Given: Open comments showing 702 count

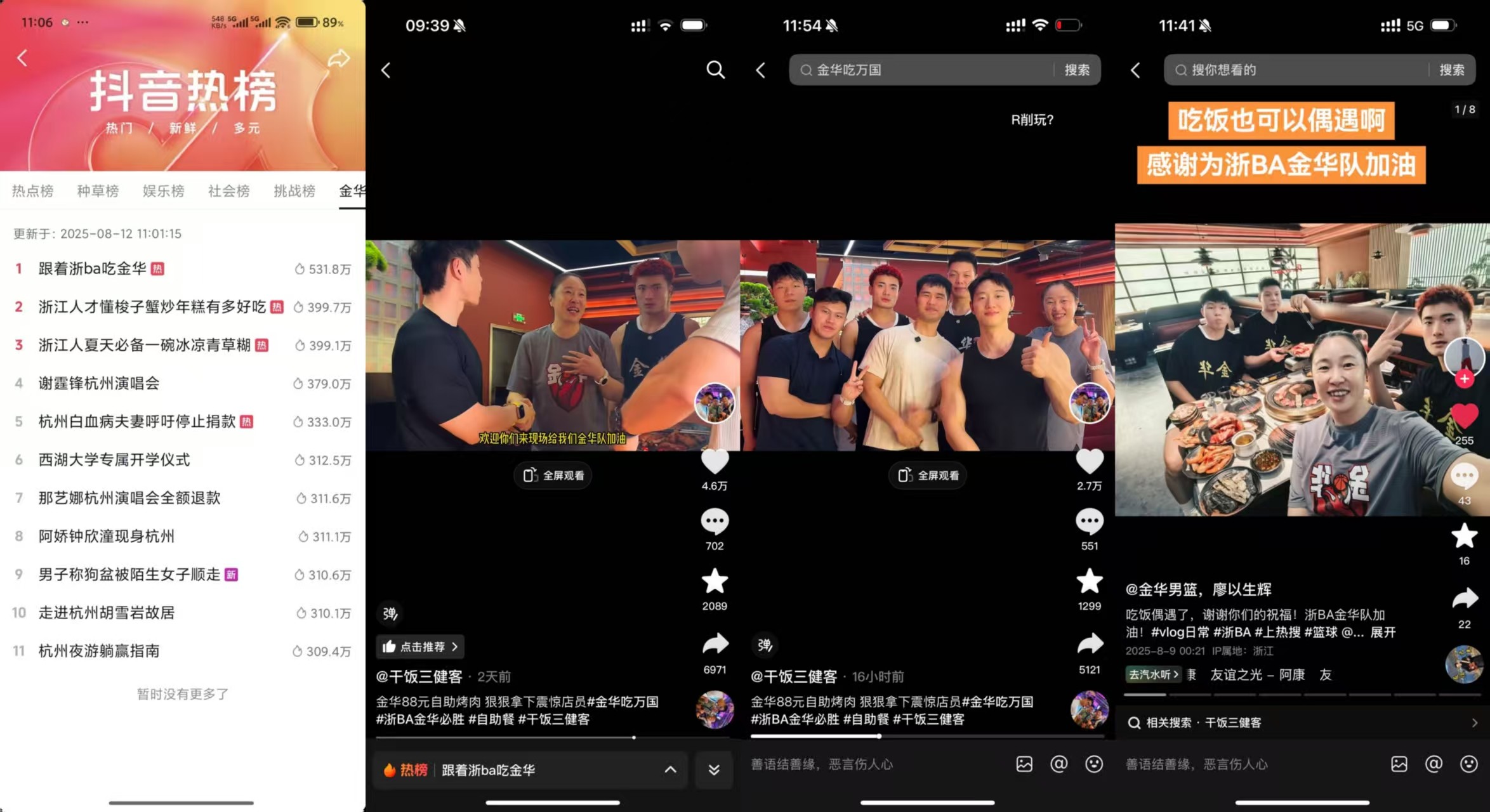Looking at the screenshot, I should pyautogui.click(x=715, y=521).
